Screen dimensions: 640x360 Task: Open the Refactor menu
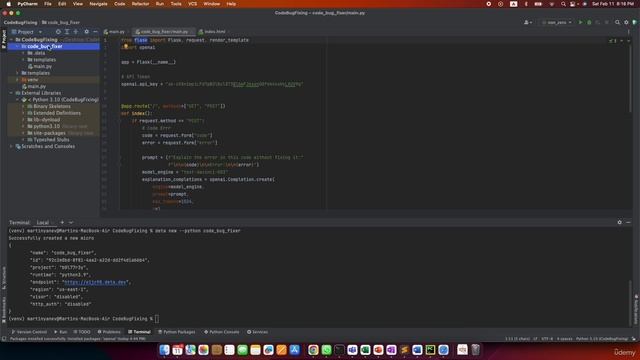coord(140,4)
